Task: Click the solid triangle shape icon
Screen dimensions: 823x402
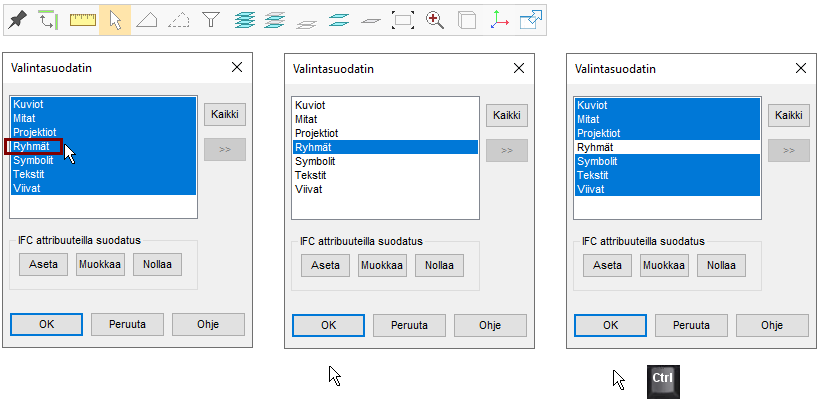Action: coord(147,19)
